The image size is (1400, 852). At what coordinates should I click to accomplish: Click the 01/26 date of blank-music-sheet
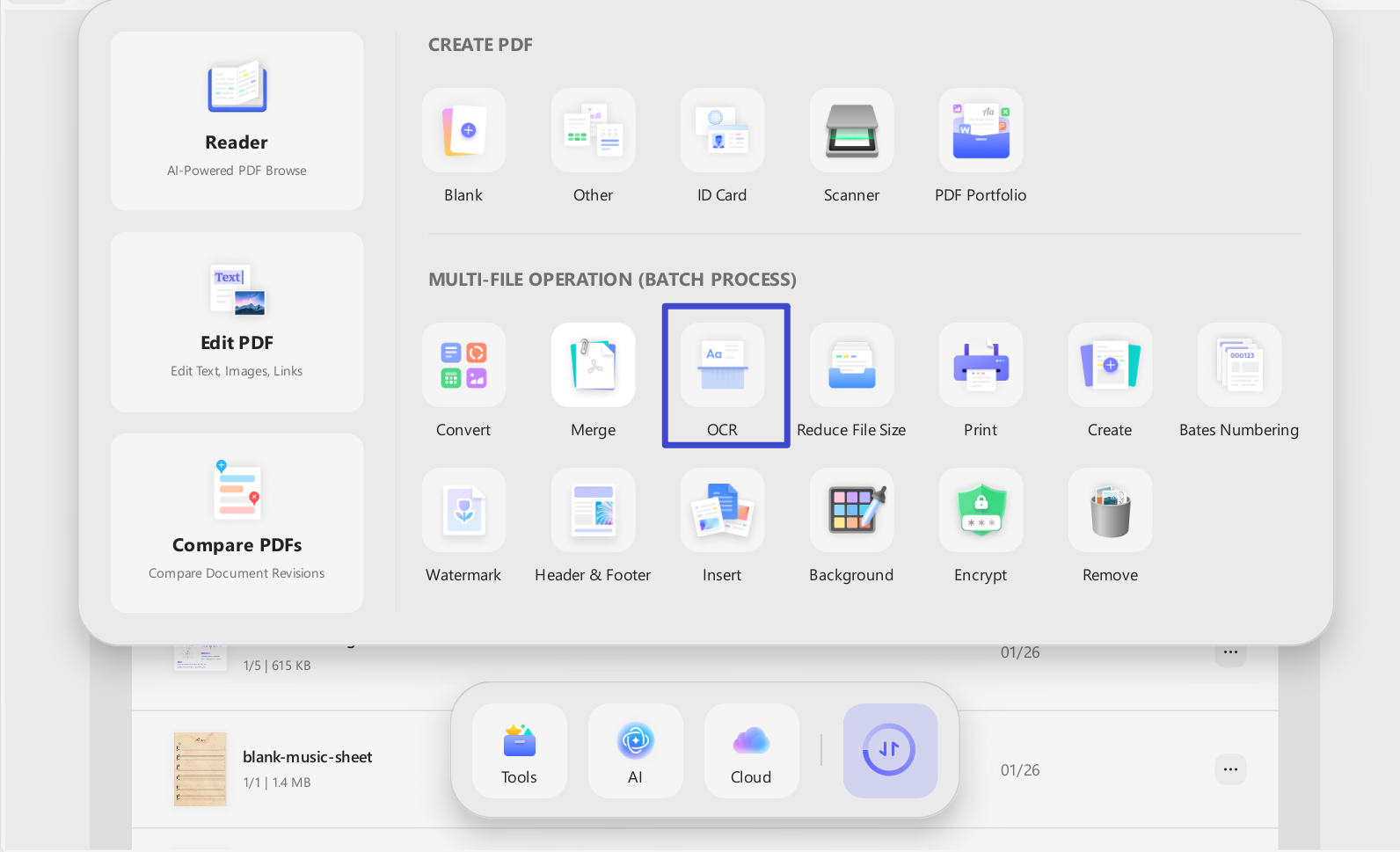1020,770
